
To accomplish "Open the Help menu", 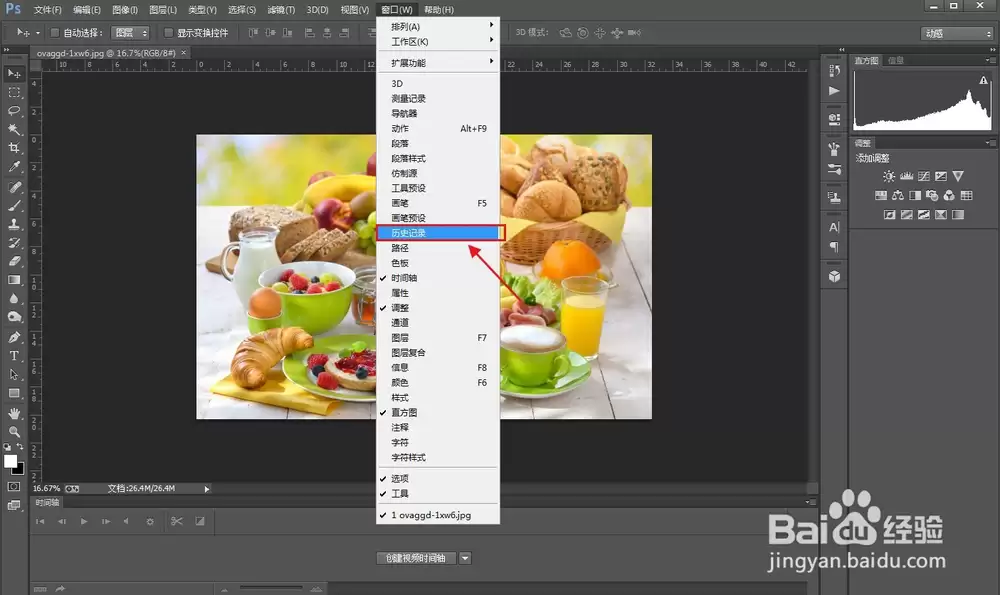I will [x=439, y=10].
